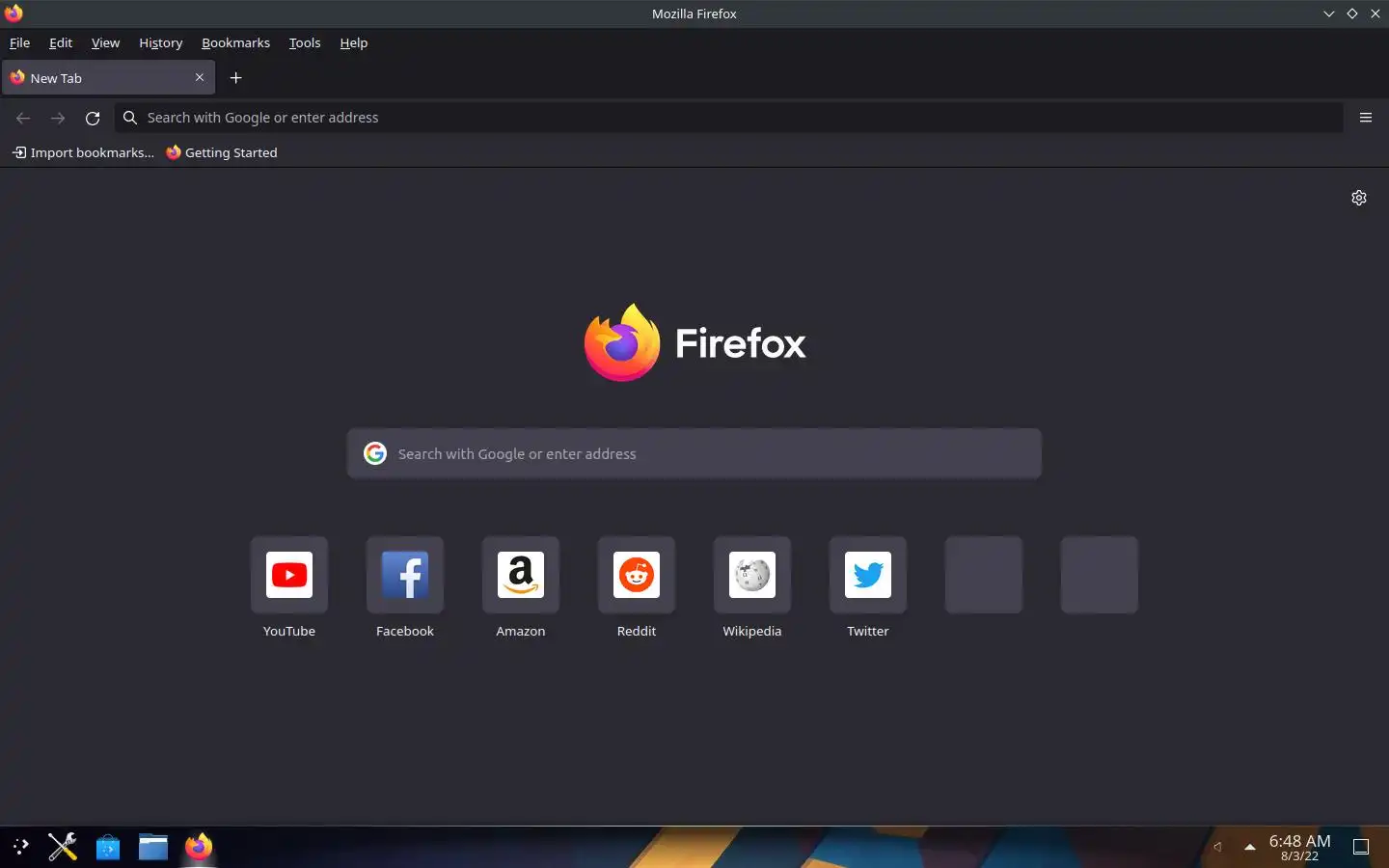1389x868 pixels.
Task: Click the show desktop button in taskbar
Action: click(1361, 847)
